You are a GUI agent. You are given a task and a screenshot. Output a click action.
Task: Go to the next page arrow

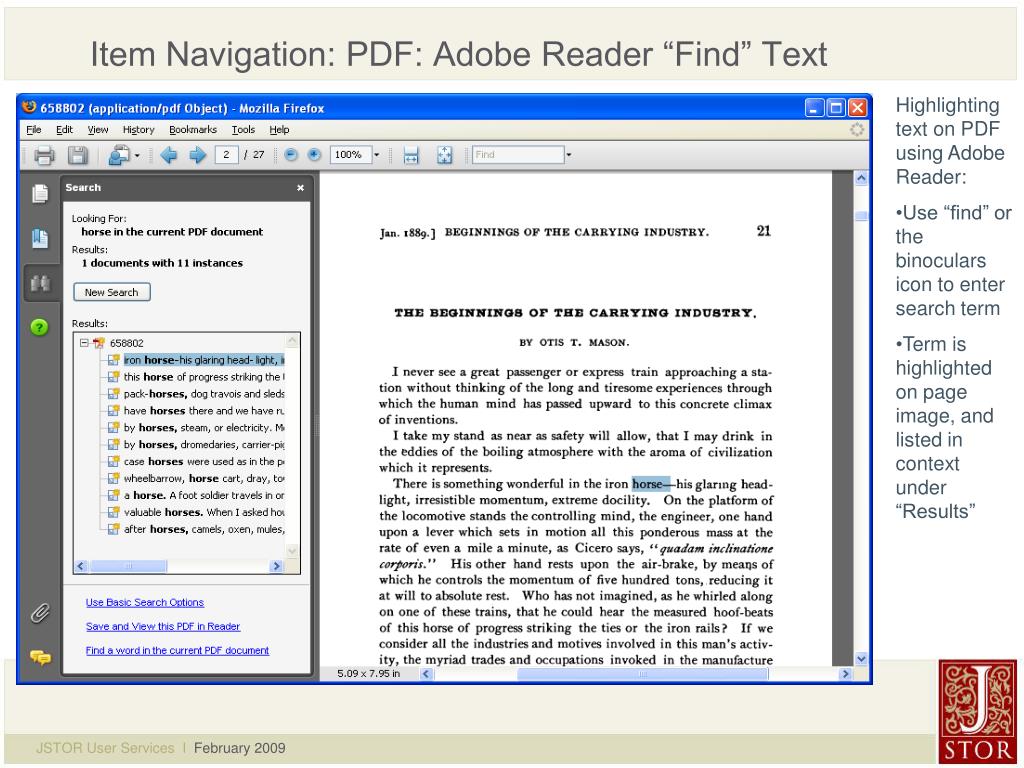(197, 155)
